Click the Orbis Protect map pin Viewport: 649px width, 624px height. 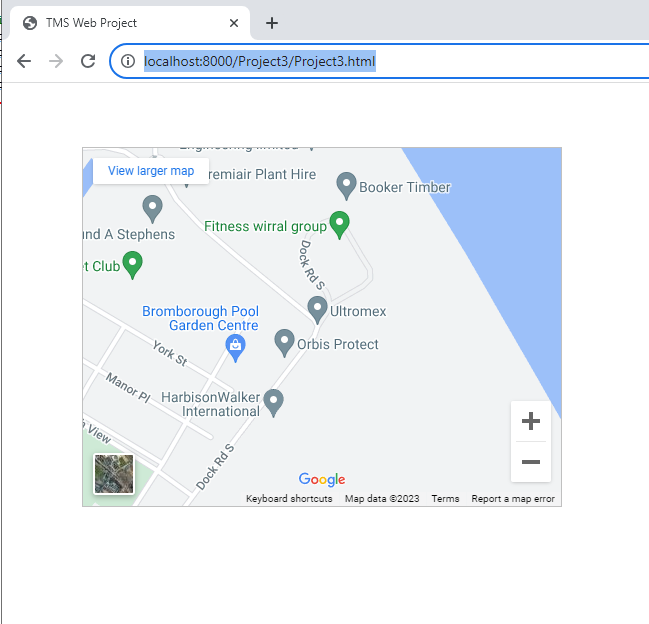coord(284,343)
